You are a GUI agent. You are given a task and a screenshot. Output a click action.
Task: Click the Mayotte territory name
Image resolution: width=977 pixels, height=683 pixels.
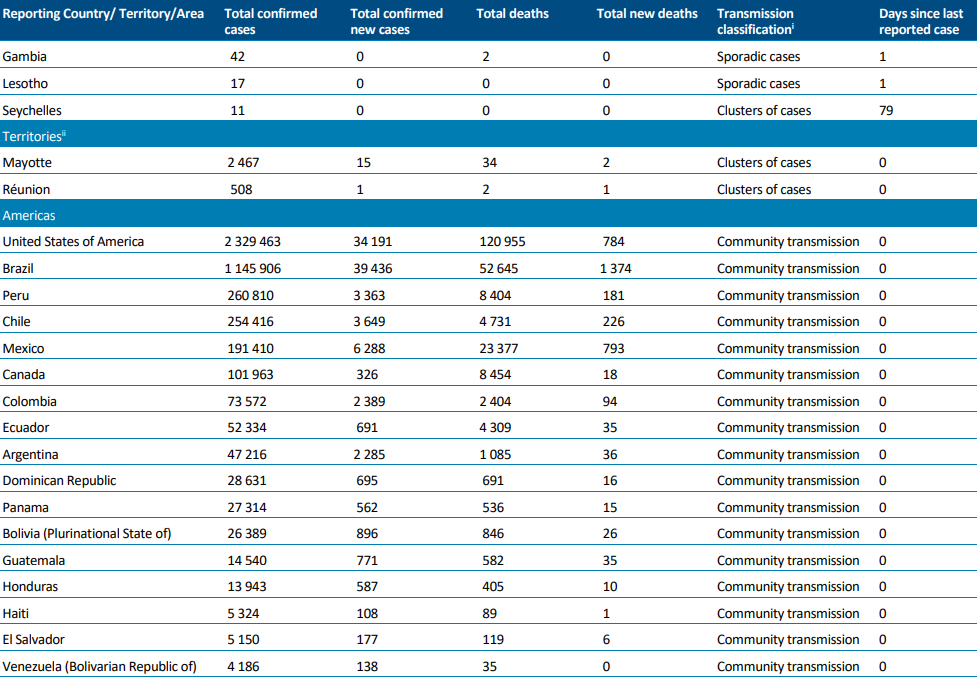click(27, 163)
